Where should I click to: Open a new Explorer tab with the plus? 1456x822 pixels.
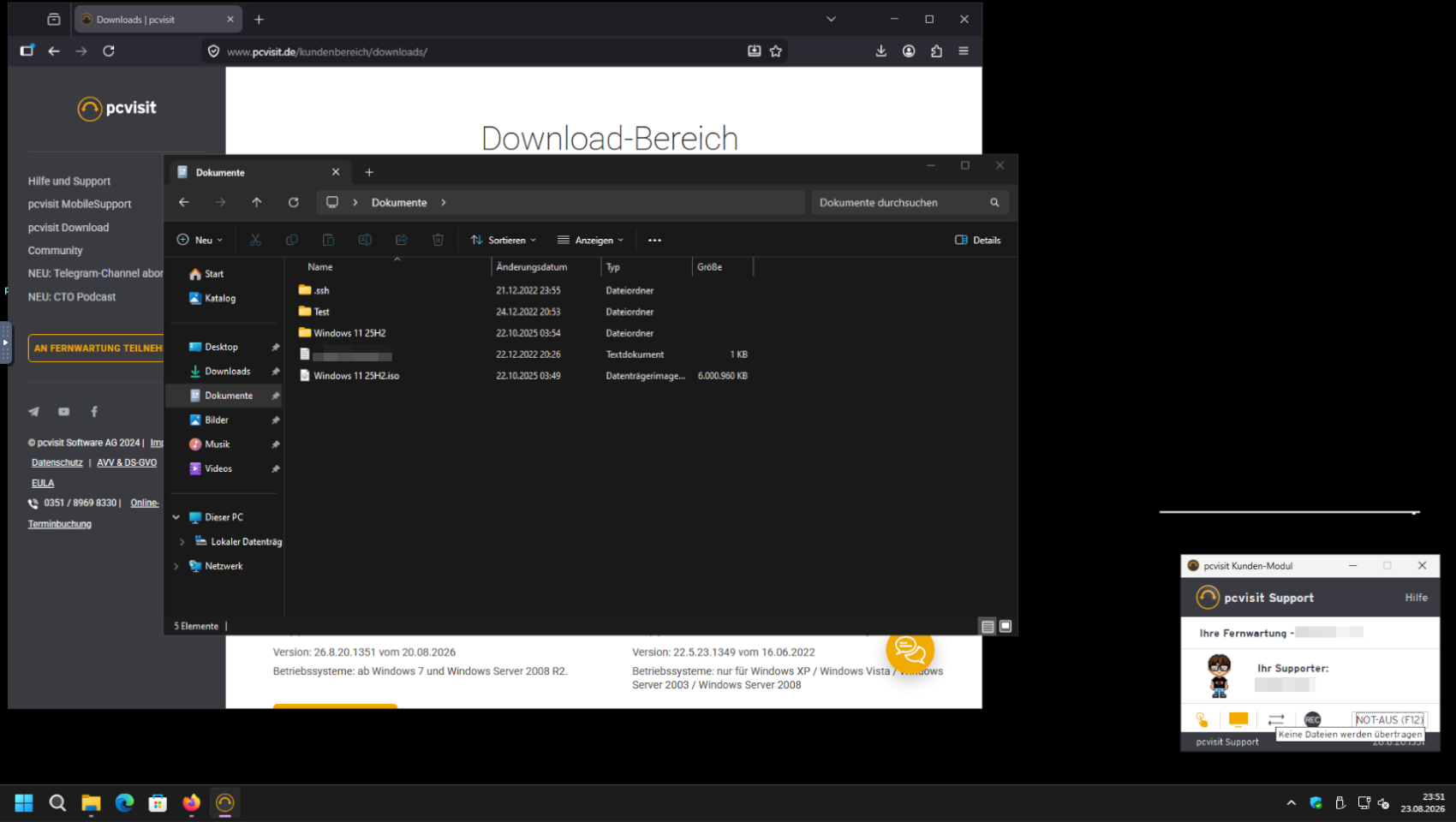(369, 172)
